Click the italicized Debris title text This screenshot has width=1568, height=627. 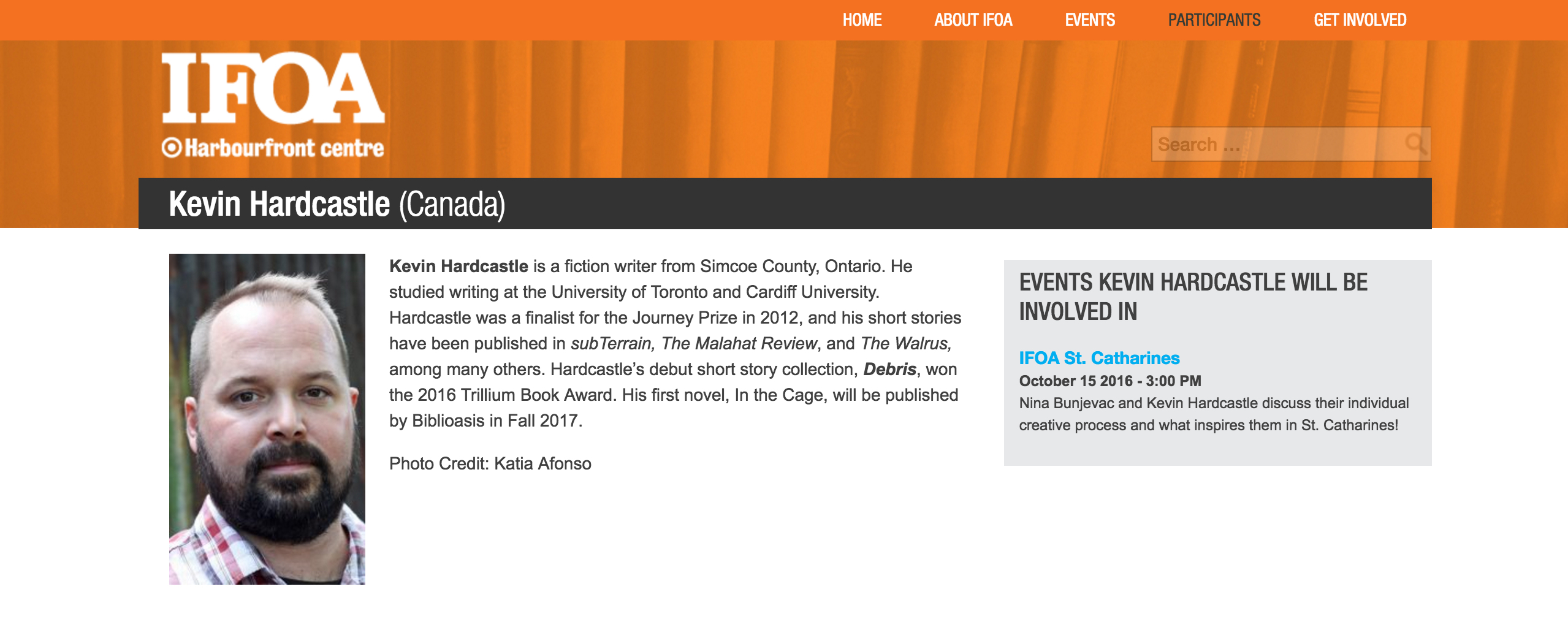coord(888,369)
